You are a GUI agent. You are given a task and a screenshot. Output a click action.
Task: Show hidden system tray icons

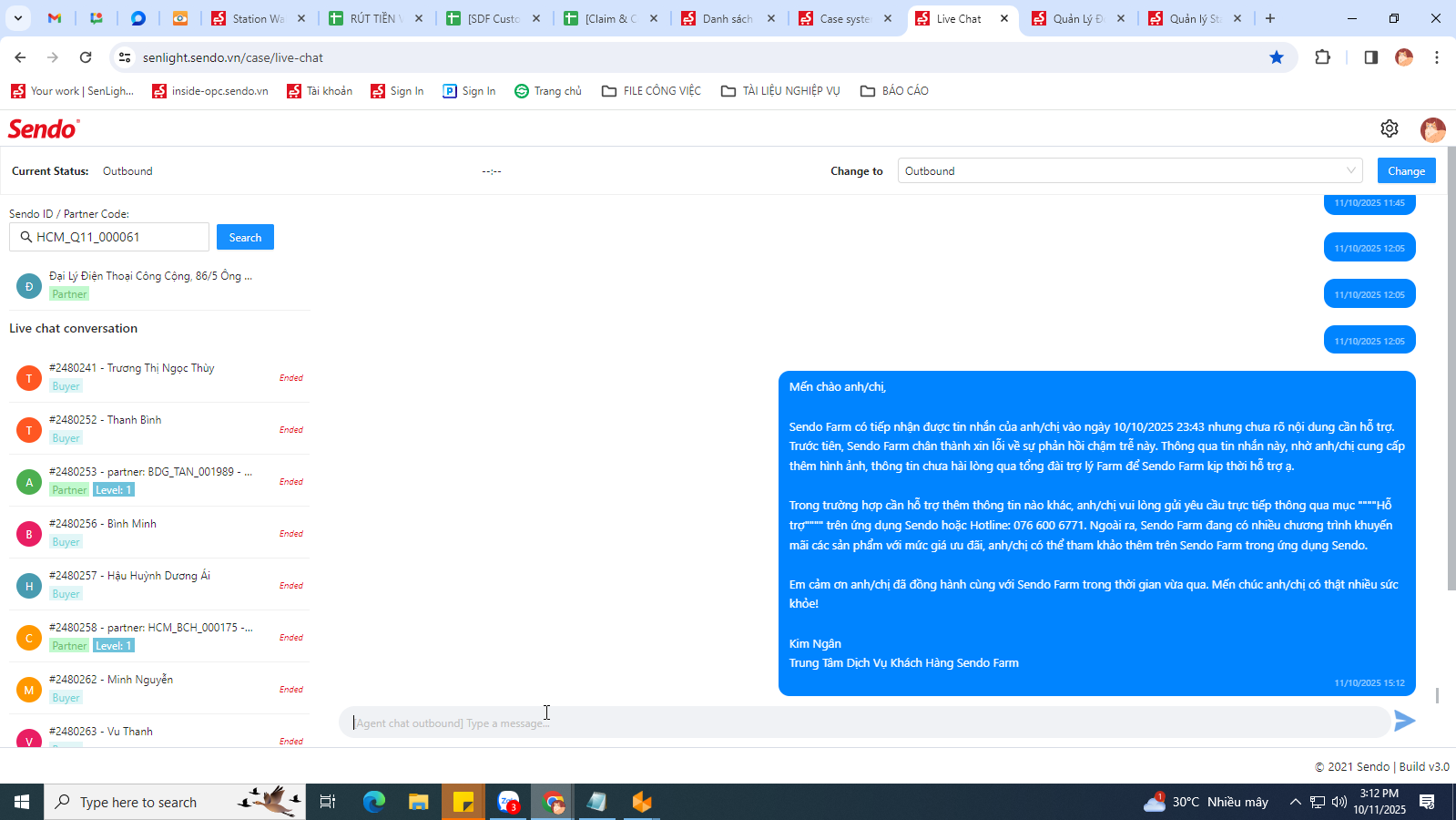click(x=1295, y=802)
